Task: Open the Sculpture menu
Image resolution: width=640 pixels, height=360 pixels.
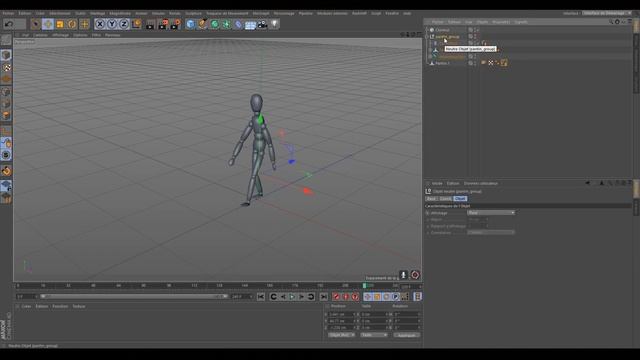Action: [x=193, y=13]
